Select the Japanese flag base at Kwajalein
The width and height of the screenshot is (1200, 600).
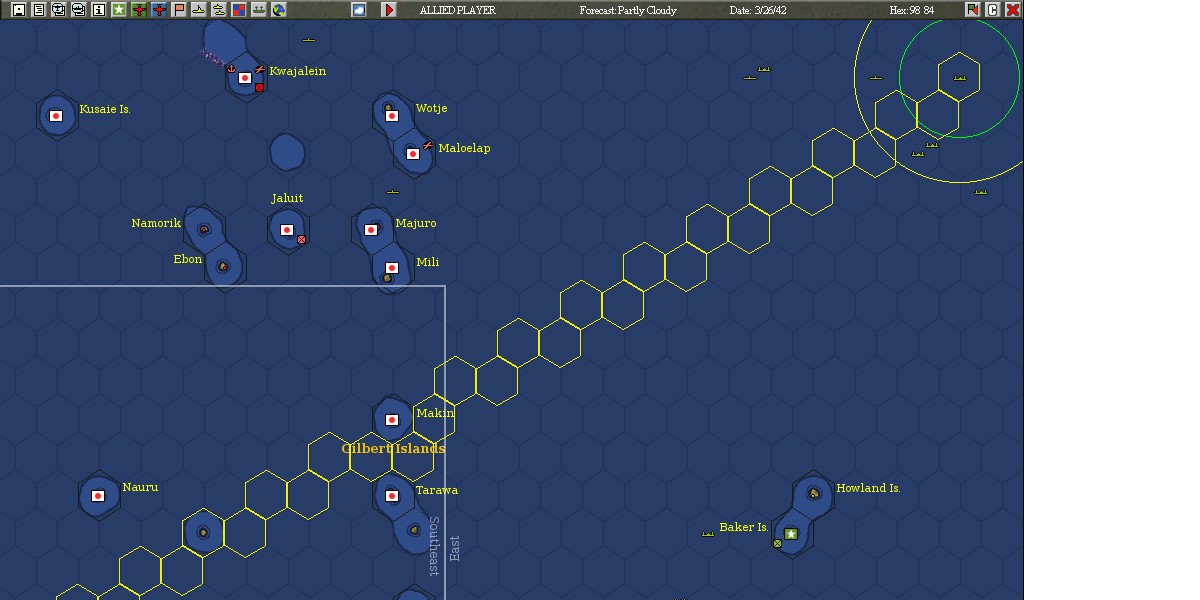coord(245,77)
